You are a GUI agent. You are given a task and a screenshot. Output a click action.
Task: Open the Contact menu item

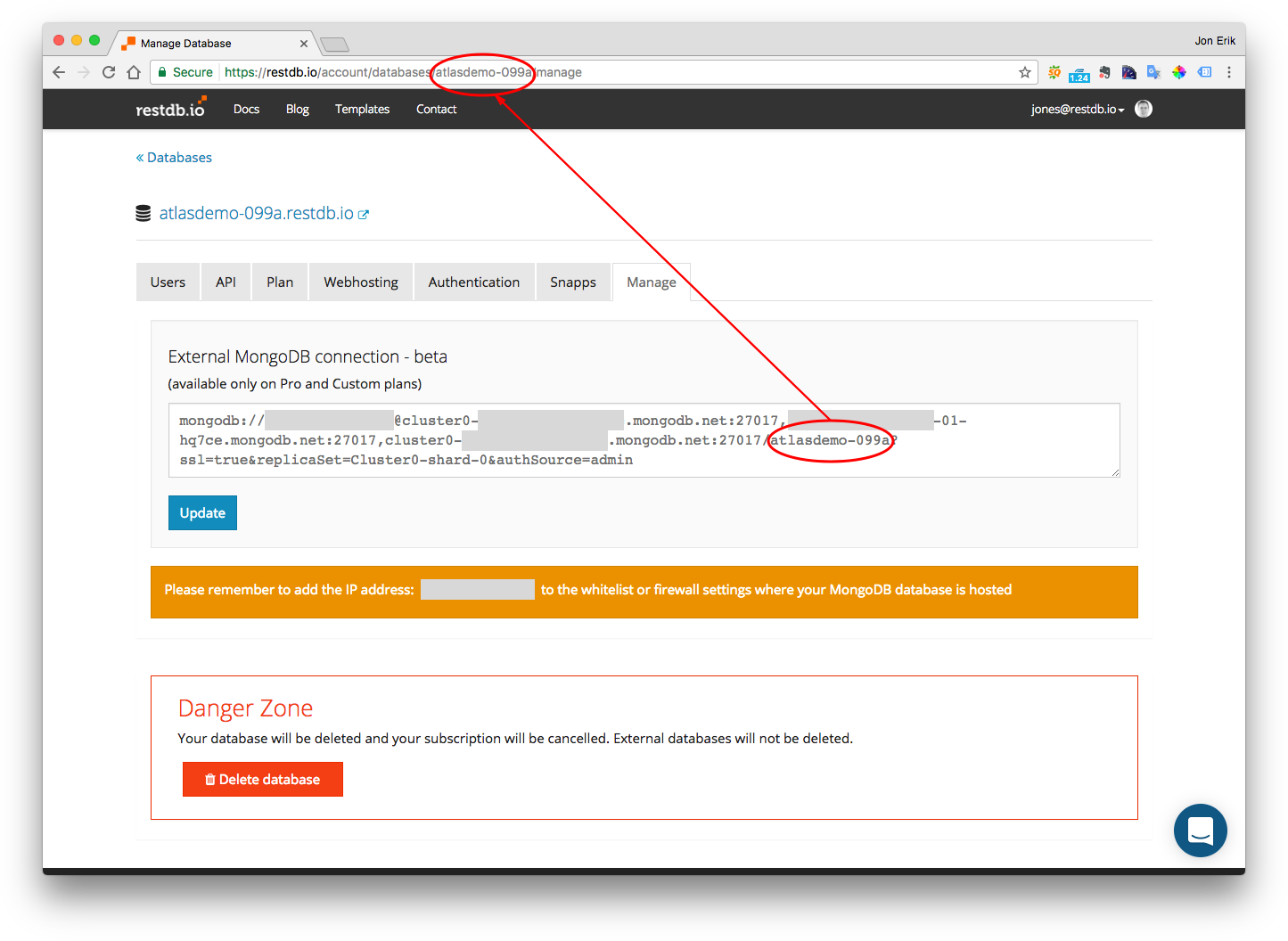click(436, 109)
